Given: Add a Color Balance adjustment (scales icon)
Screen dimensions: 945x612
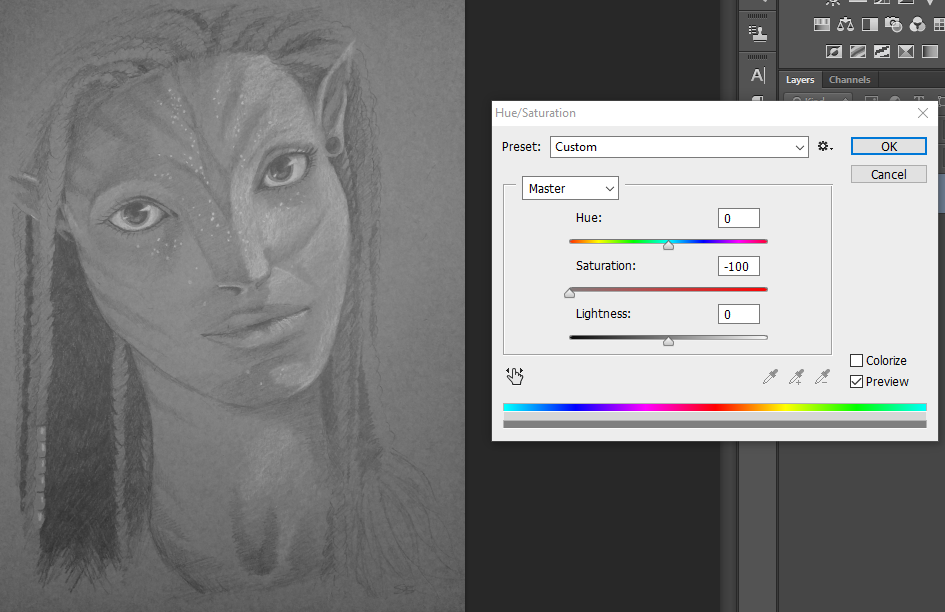Looking at the screenshot, I should tap(846, 24).
